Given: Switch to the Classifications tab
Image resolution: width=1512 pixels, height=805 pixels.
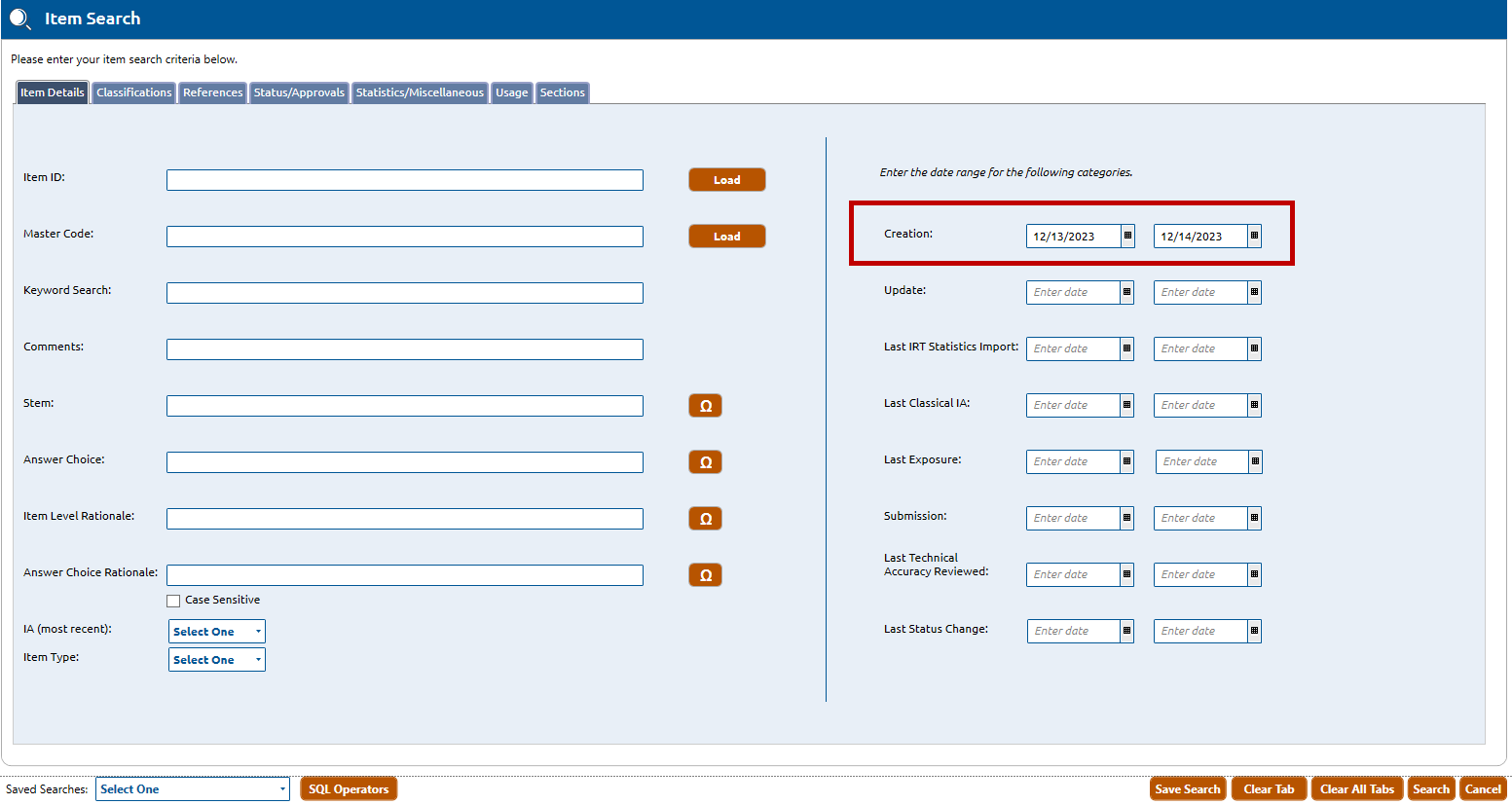Looking at the screenshot, I should tap(133, 92).
